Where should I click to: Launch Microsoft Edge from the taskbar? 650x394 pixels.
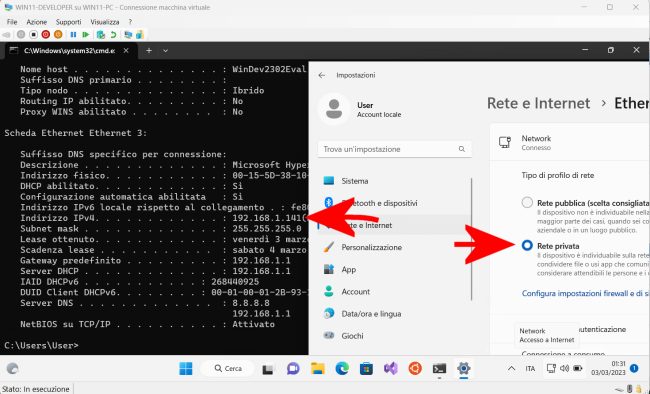(x=342, y=368)
